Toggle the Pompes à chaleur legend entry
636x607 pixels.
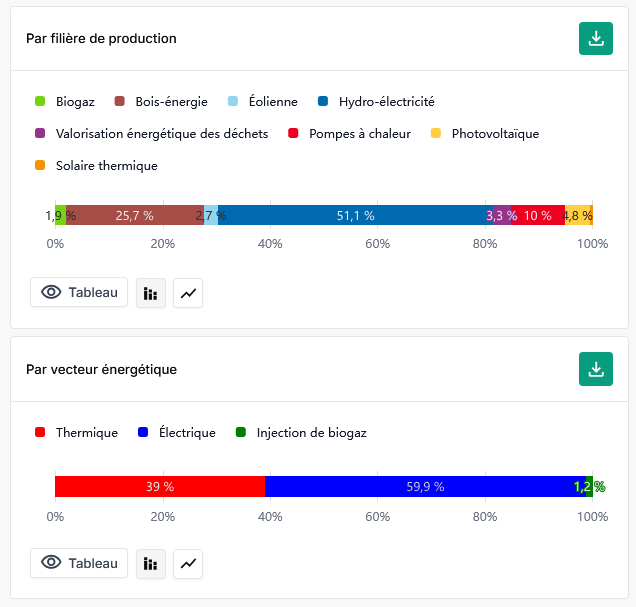[349, 133]
